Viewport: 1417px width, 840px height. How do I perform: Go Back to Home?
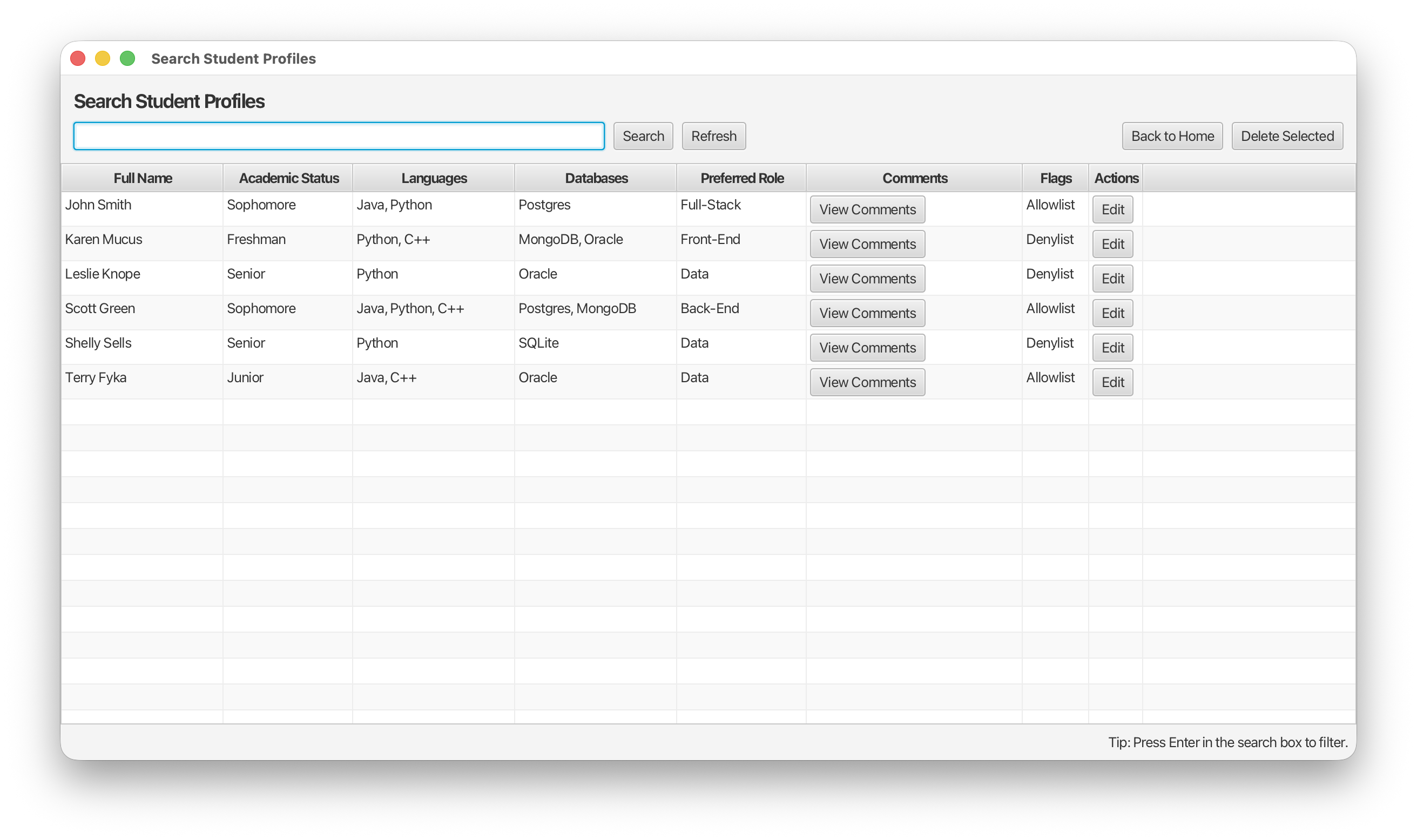(x=1172, y=136)
